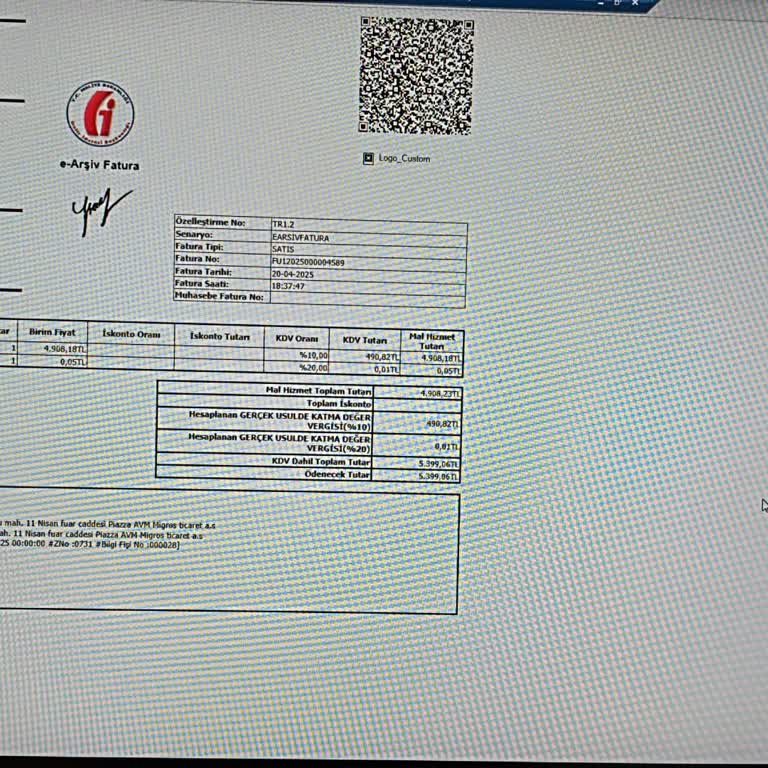Click the red GİB logo emblem
Screen dimensions: 768x768
pyautogui.click(x=100, y=114)
